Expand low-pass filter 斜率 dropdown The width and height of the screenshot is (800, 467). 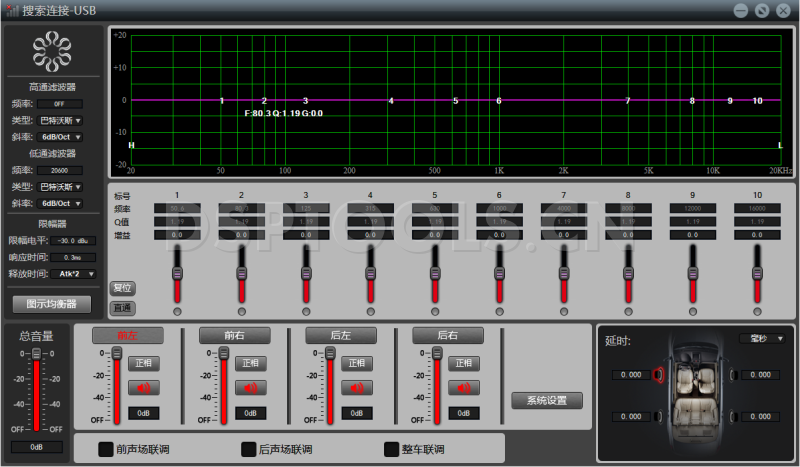click(60, 203)
